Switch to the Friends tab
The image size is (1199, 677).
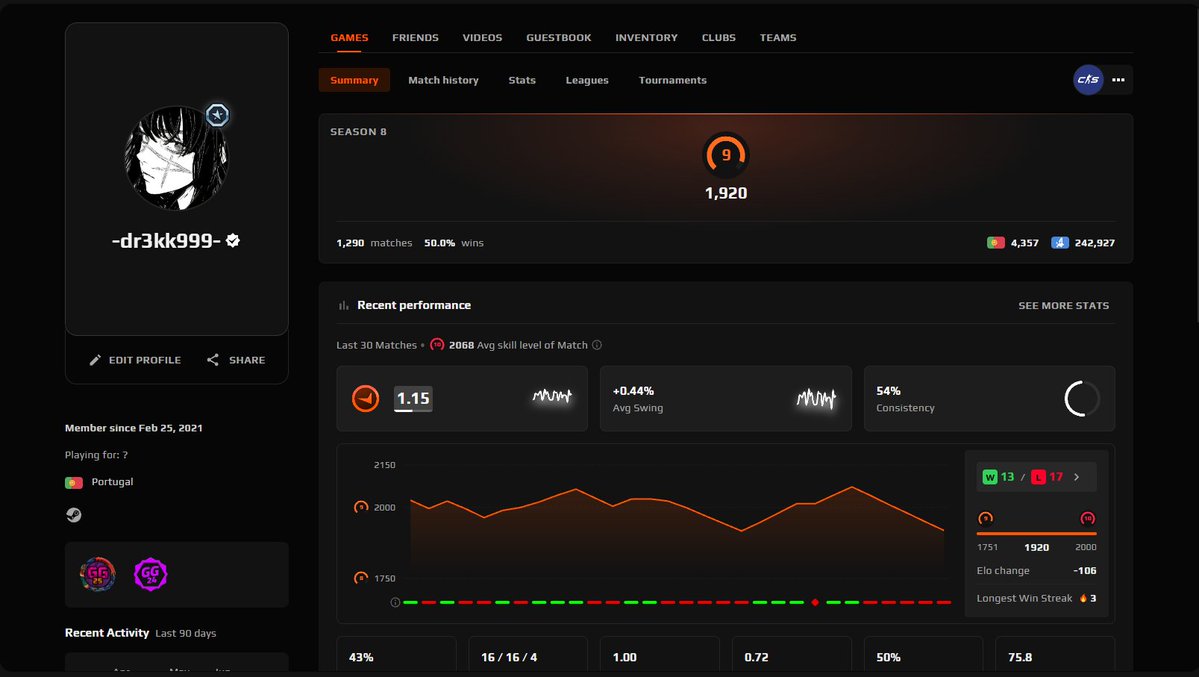pyautogui.click(x=415, y=37)
